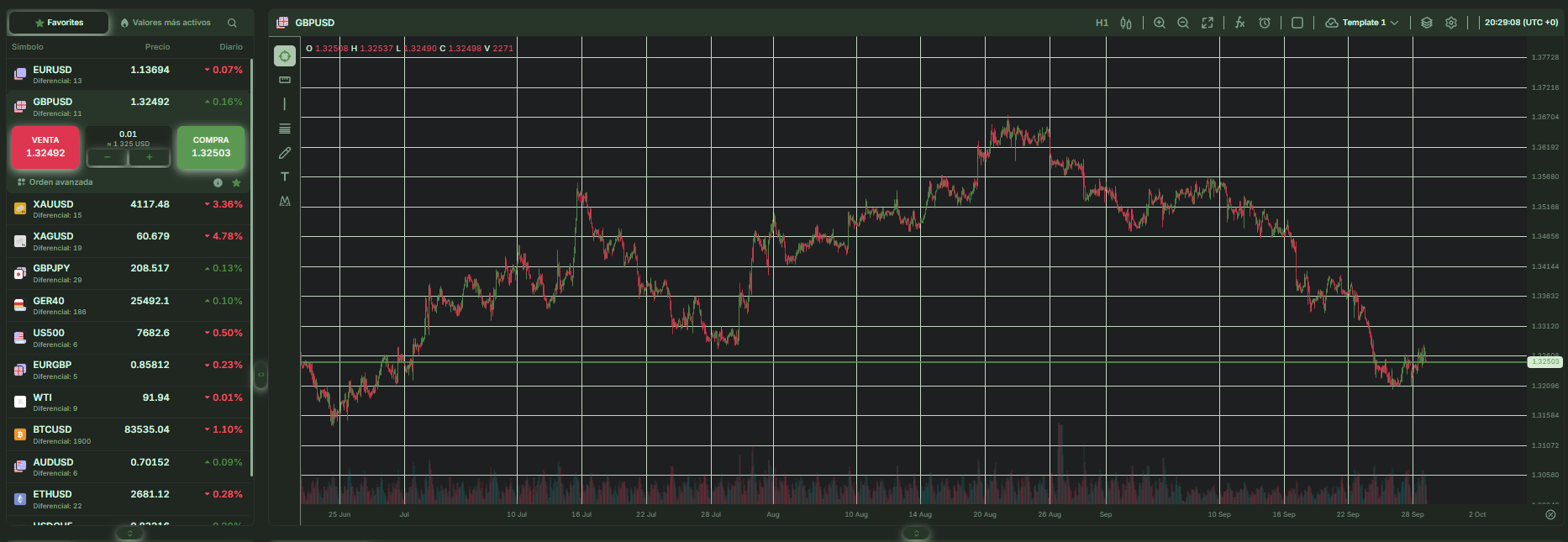Open Orden avanzada options
Viewport: 1568px width, 542px height.
(55, 182)
